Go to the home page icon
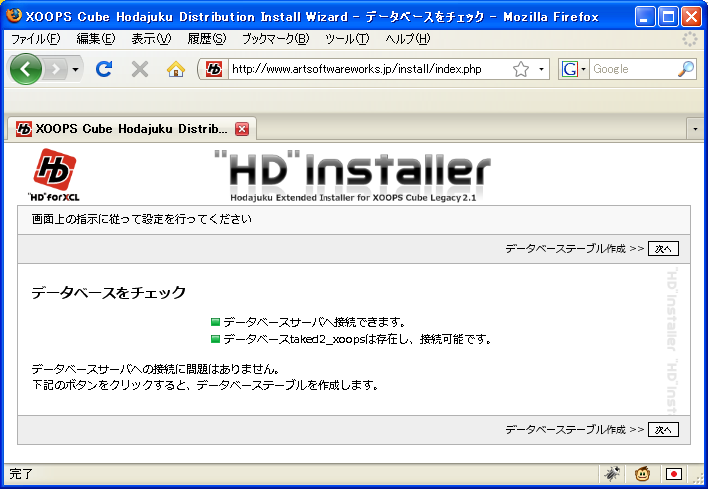Screen dimensions: 708x489 click(176, 69)
